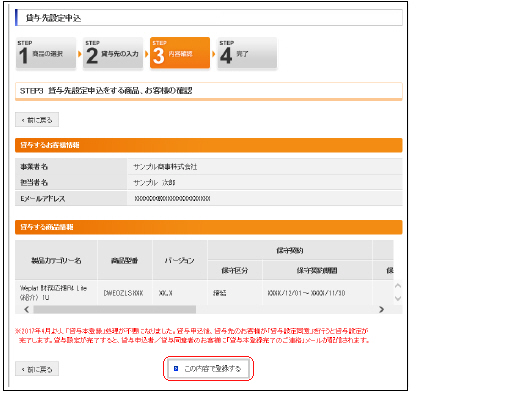The image size is (521, 397).
Task: Click the 貸与する商品情報 orange section header
Action: click(x=209, y=227)
